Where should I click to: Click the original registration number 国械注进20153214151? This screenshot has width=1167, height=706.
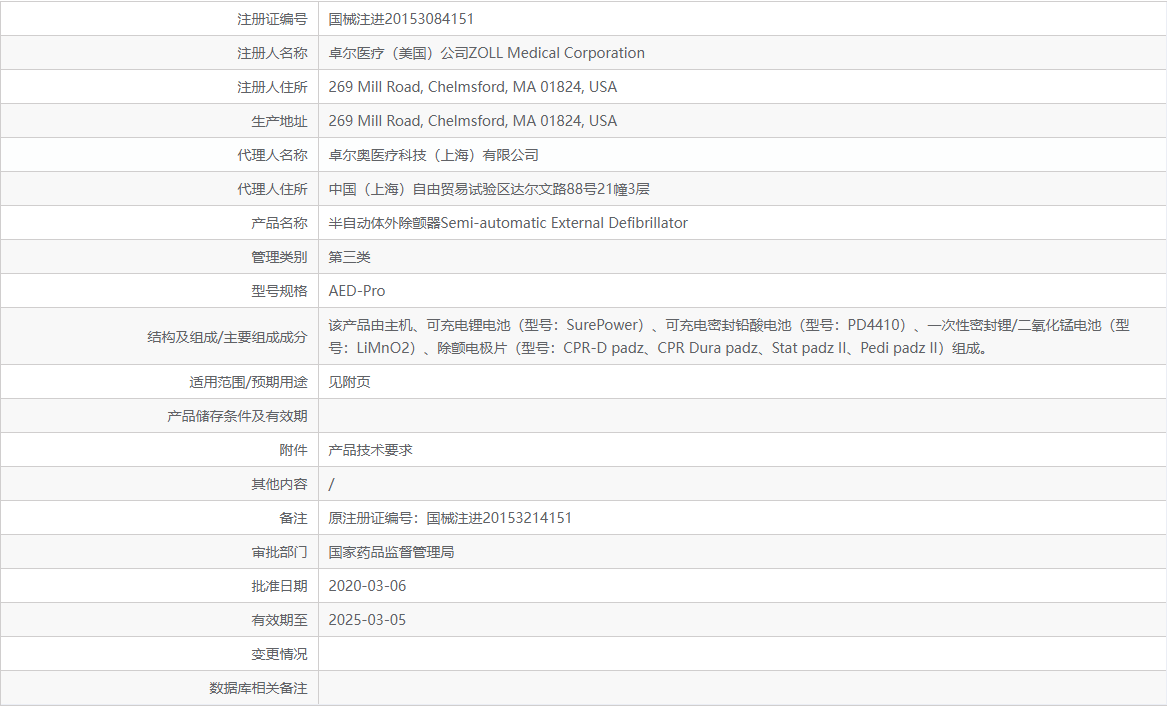(x=499, y=518)
